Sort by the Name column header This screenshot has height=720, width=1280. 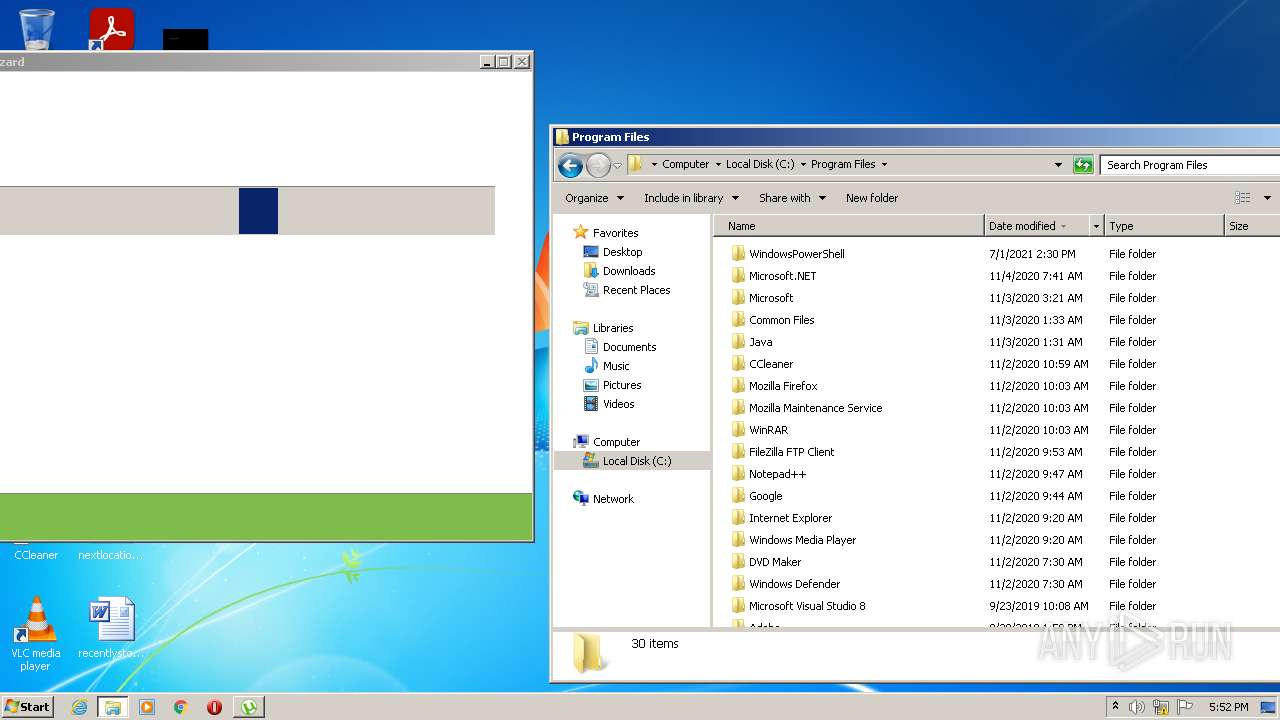(849, 226)
